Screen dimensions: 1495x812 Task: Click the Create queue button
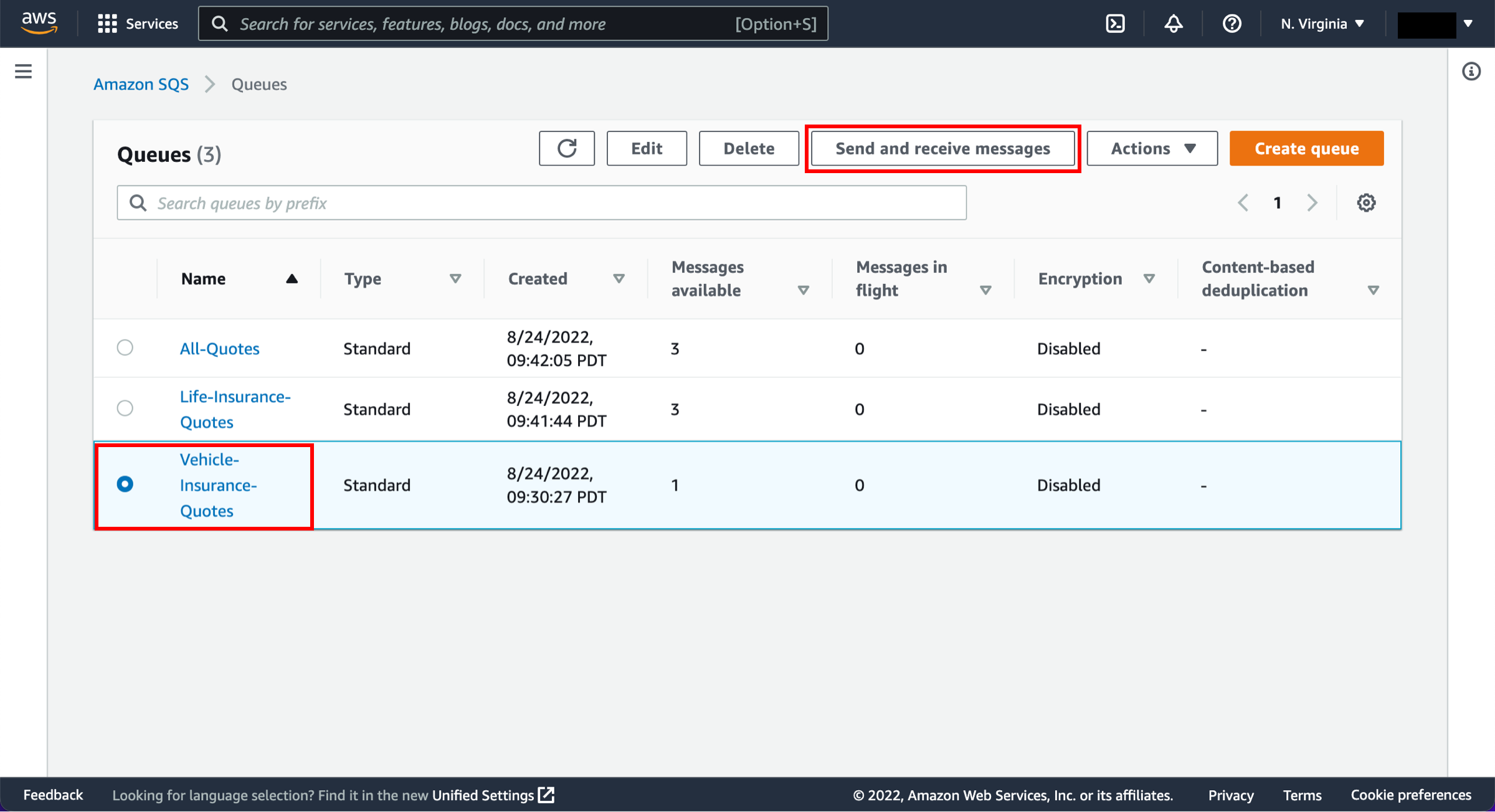click(1306, 148)
